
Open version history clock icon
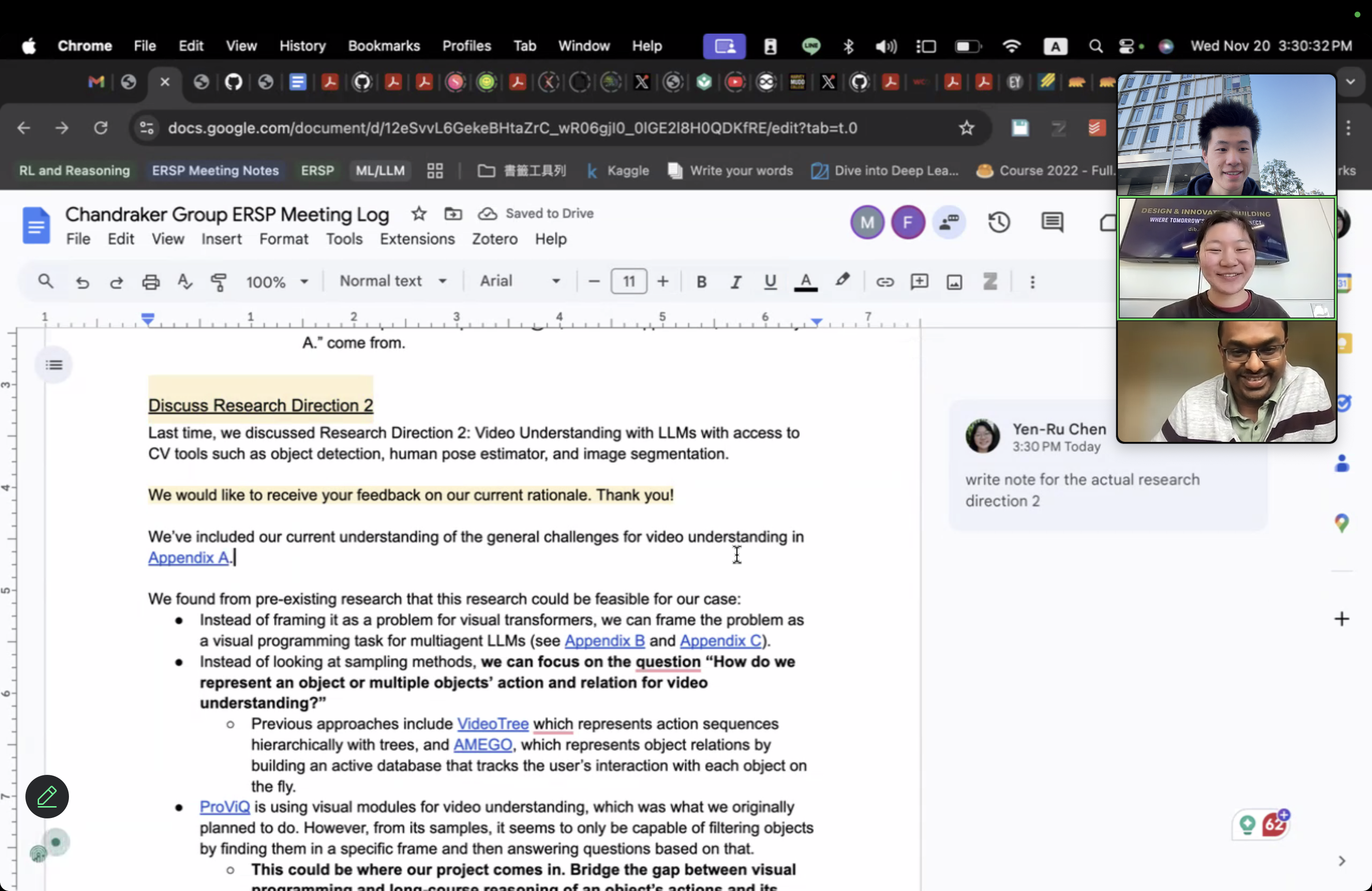999,222
